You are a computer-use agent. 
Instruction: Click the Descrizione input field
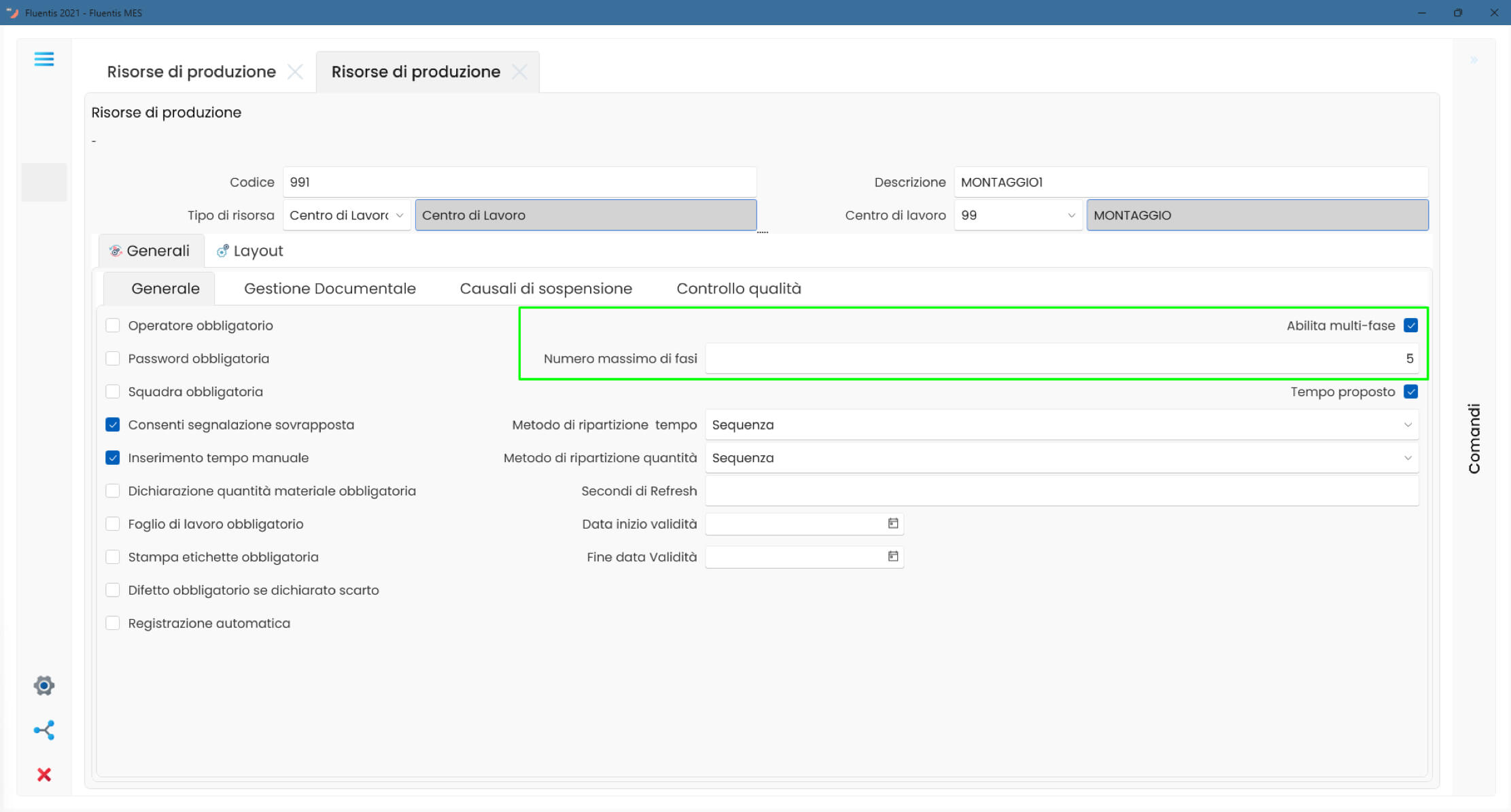tap(1191, 182)
